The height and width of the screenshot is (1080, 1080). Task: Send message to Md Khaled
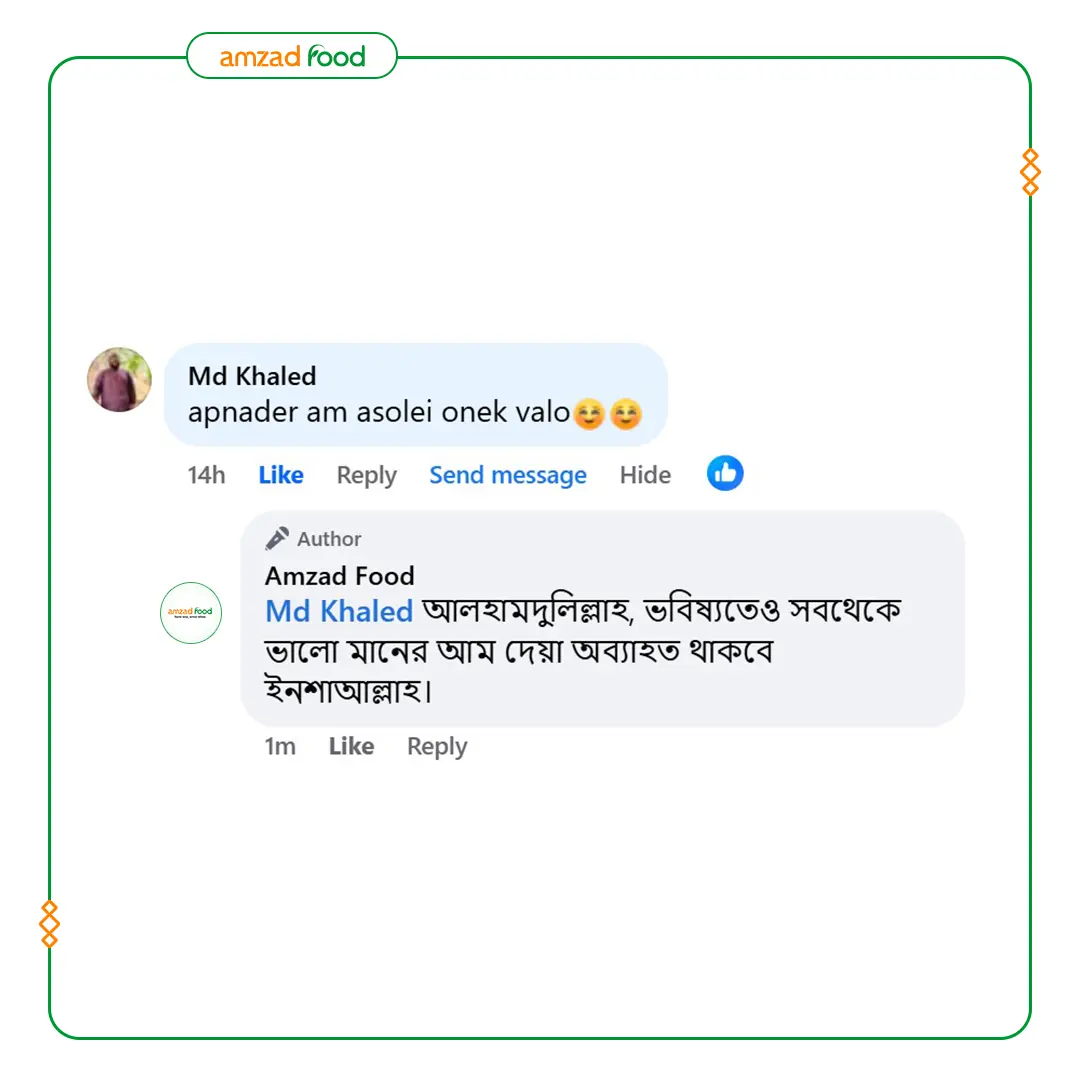508,475
